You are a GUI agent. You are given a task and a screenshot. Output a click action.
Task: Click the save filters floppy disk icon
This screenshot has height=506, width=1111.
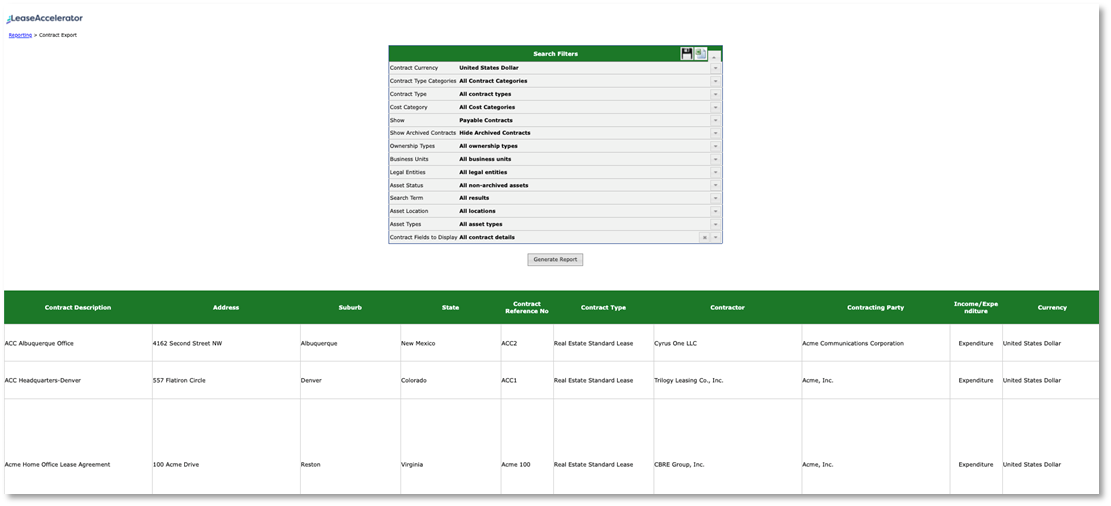click(x=687, y=54)
